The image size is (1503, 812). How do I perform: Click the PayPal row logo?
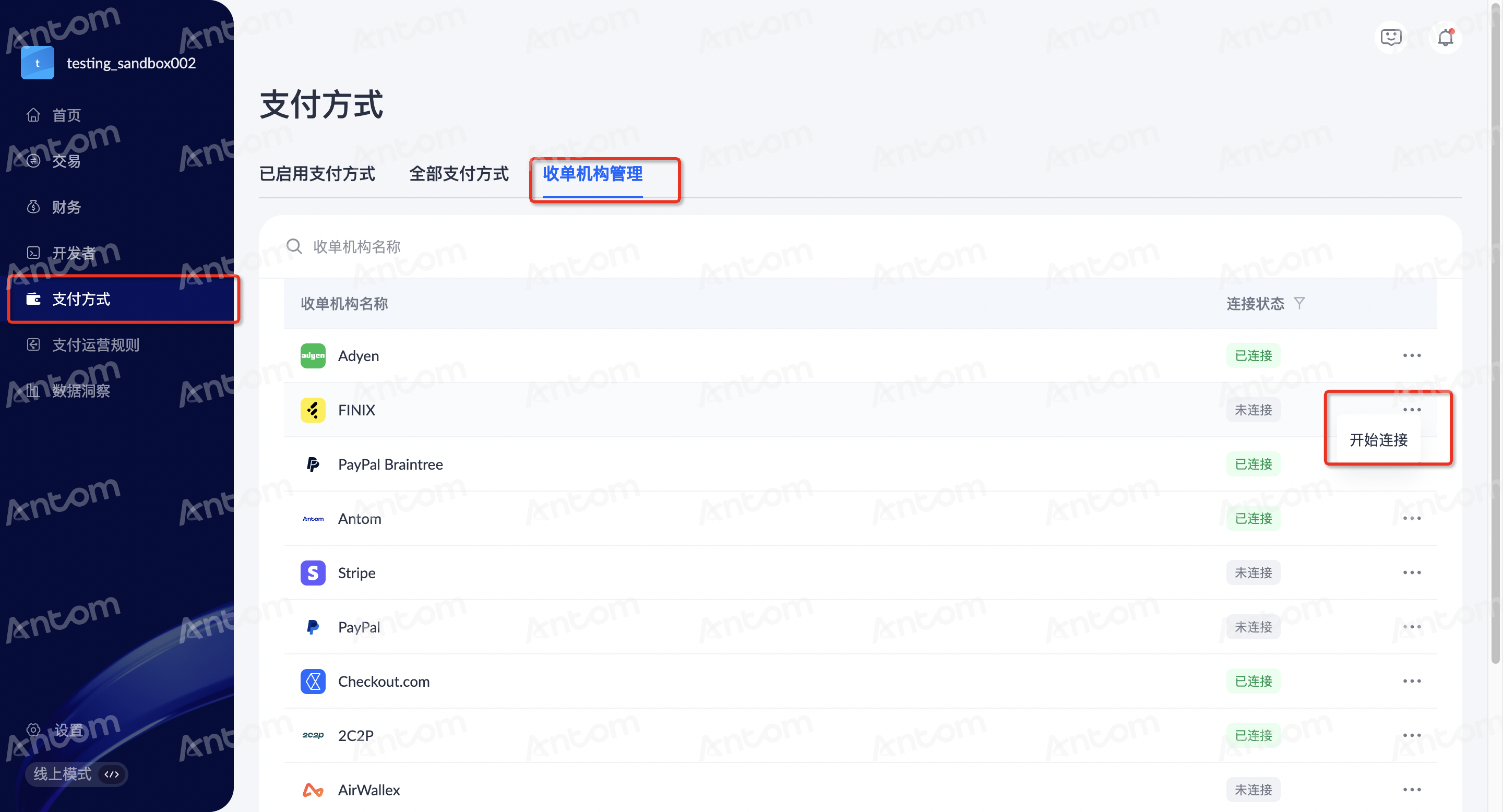pos(313,627)
